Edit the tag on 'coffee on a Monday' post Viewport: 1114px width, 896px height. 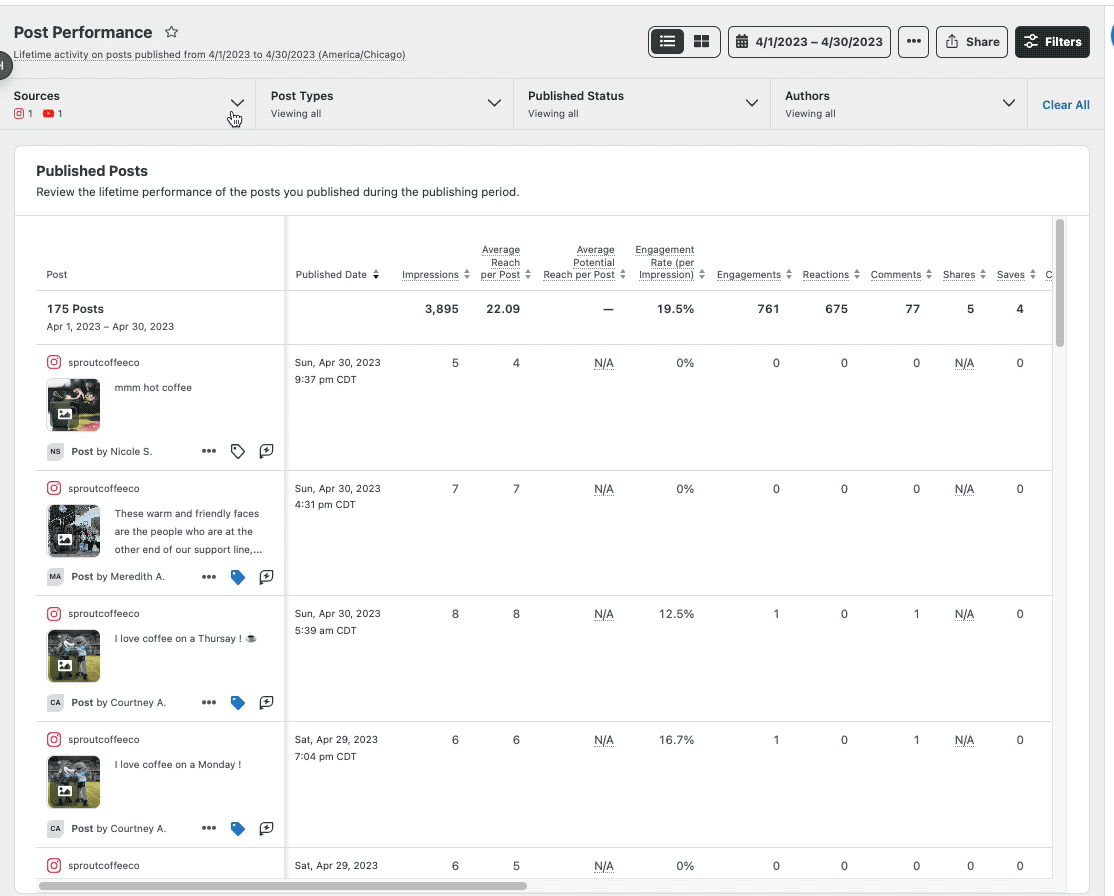coord(237,828)
